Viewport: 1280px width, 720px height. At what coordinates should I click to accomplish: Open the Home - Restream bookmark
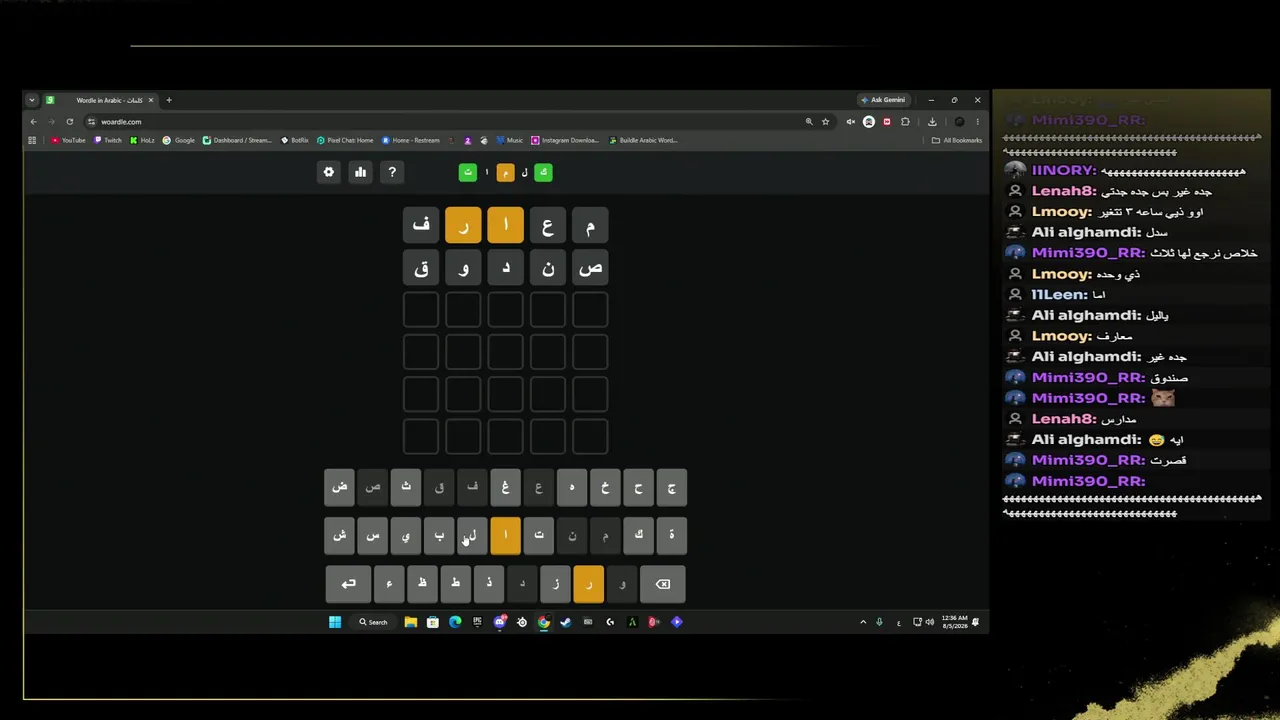point(410,140)
